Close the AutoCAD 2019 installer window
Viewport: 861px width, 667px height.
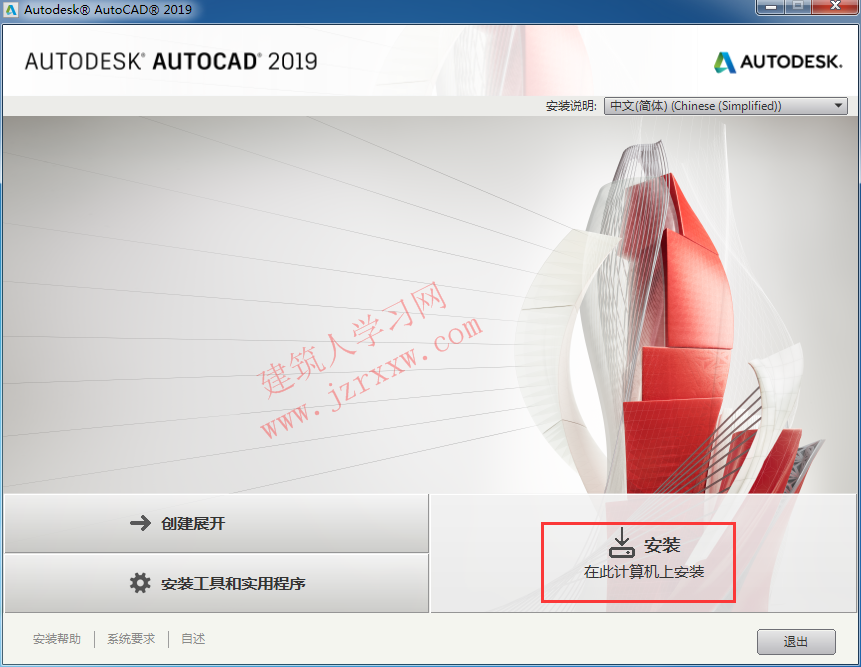pyautogui.click(x=835, y=6)
